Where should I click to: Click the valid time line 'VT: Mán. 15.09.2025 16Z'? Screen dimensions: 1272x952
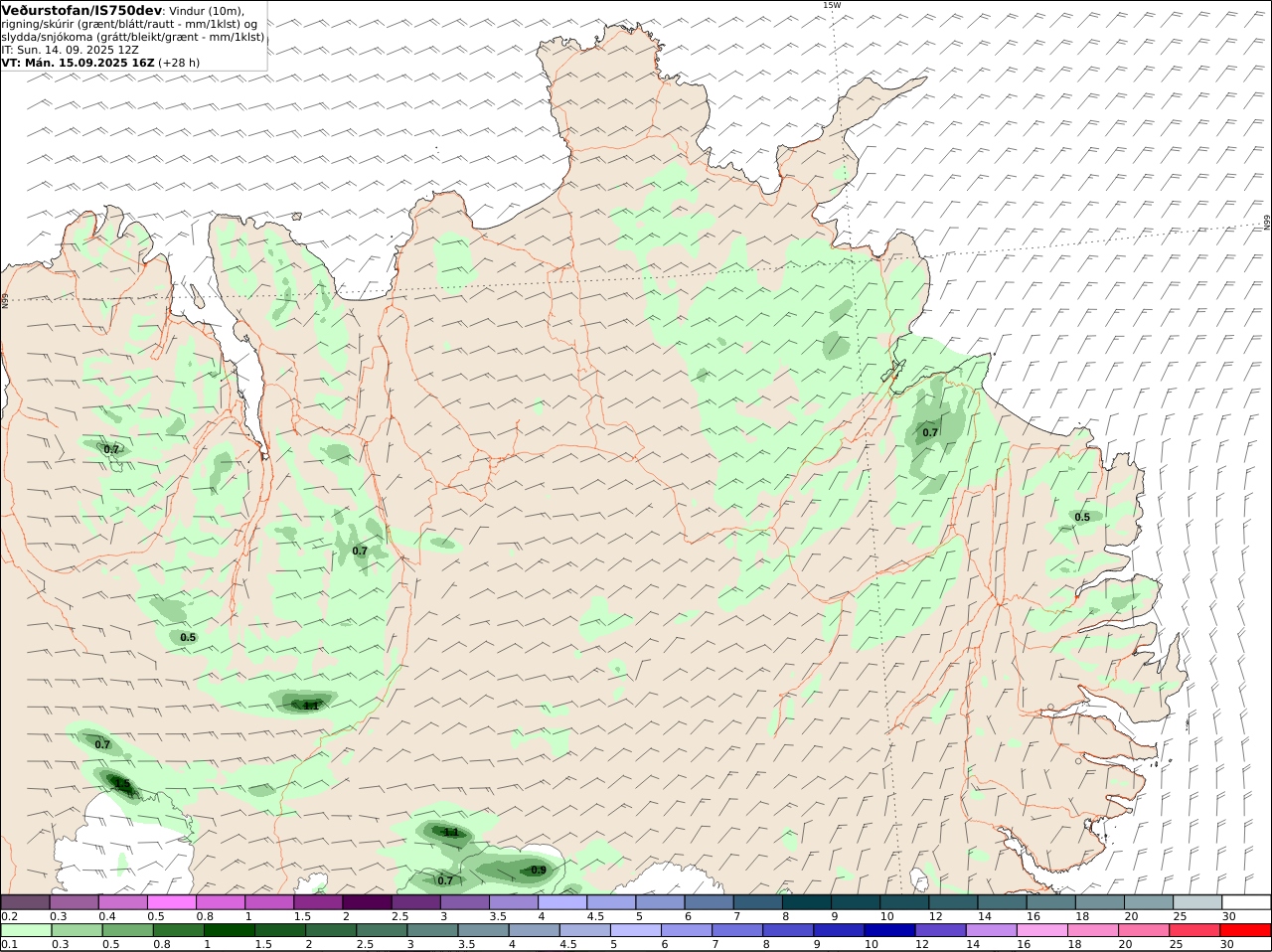pyautogui.click(x=79, y=62)
